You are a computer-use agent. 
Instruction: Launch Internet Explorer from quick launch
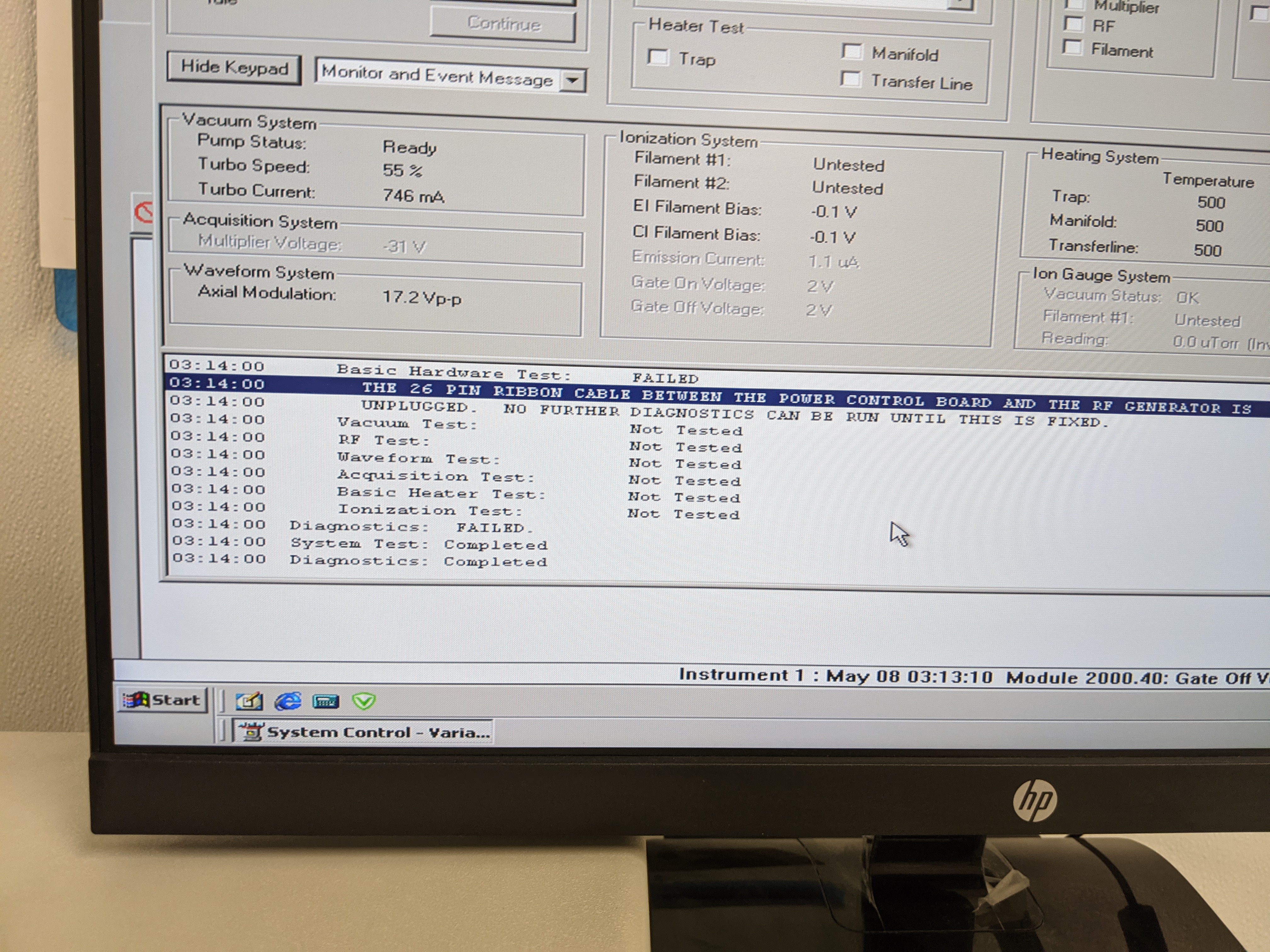[288, 701]
